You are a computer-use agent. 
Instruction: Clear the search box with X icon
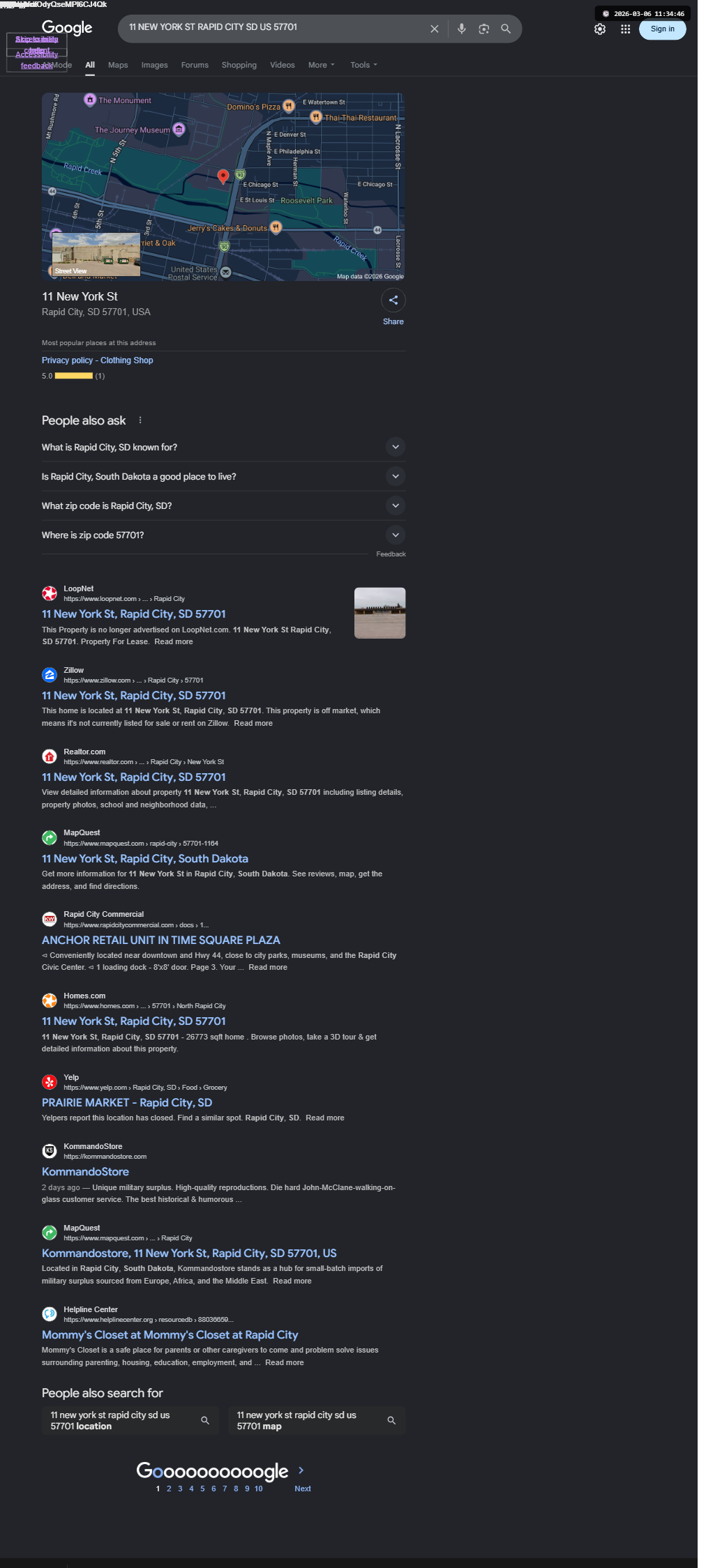(434, 29)
